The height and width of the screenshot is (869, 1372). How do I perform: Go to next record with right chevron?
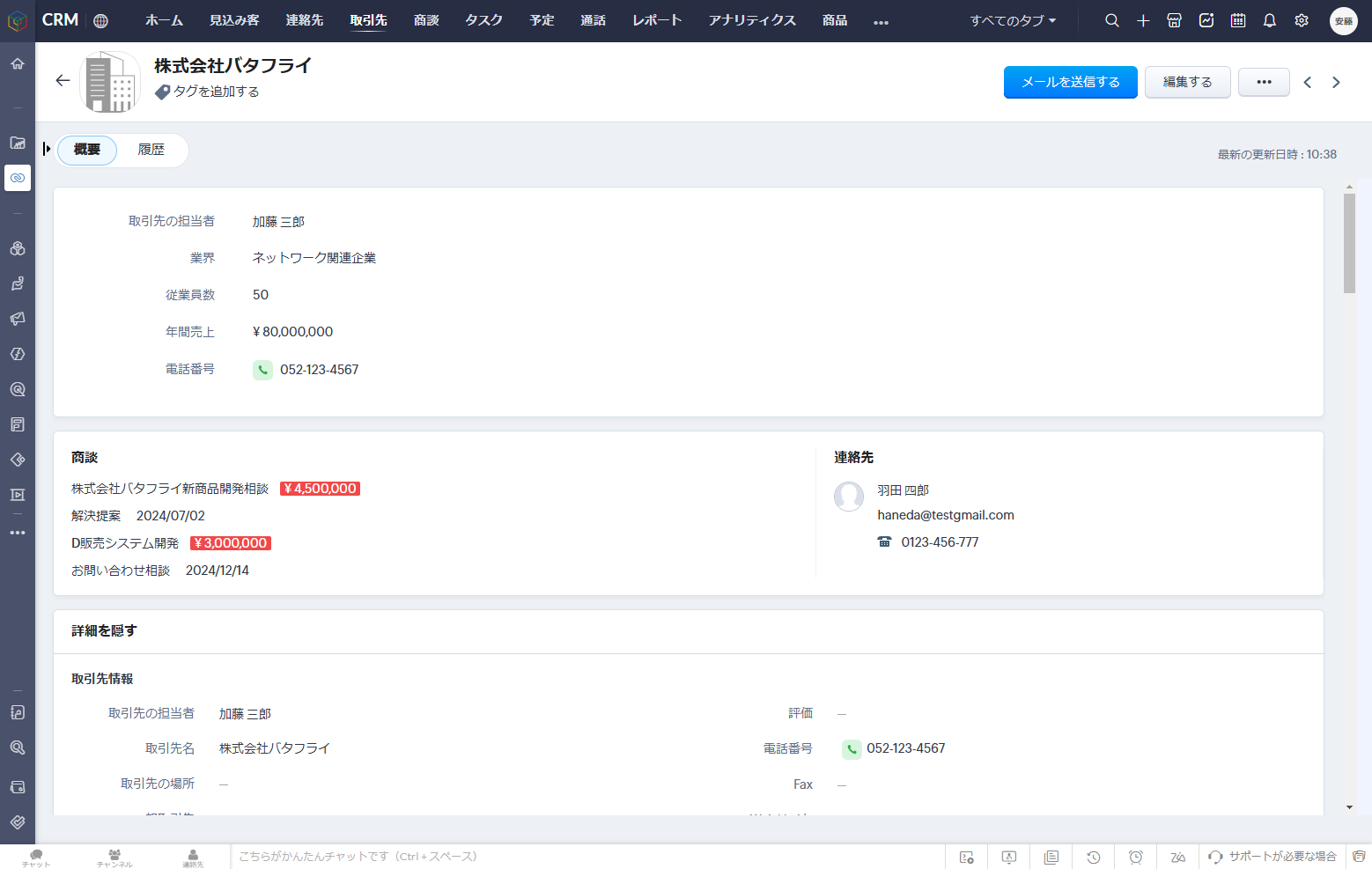click(1336, 82)
